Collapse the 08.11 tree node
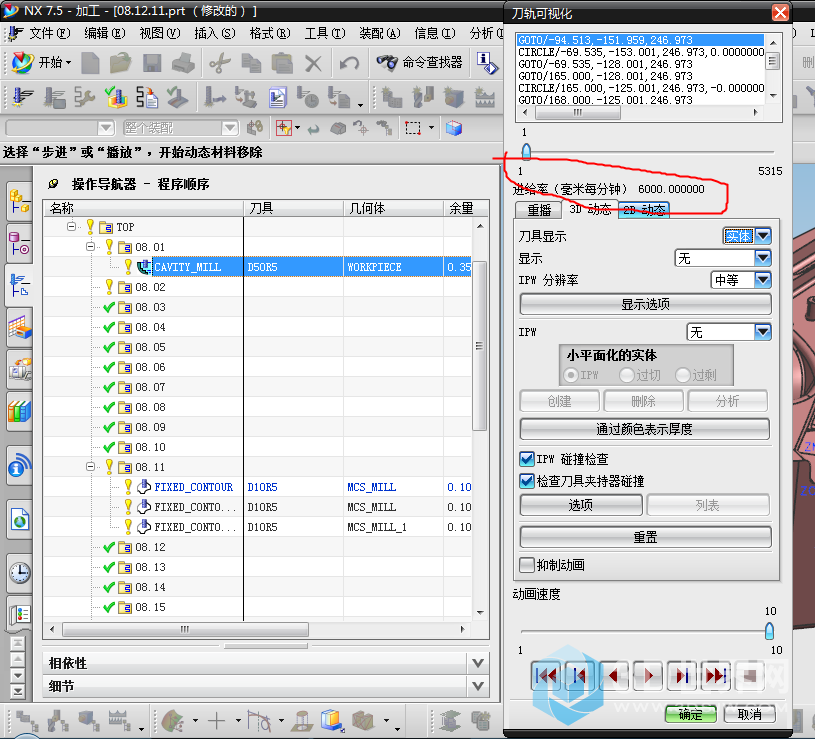 point(90,466)
